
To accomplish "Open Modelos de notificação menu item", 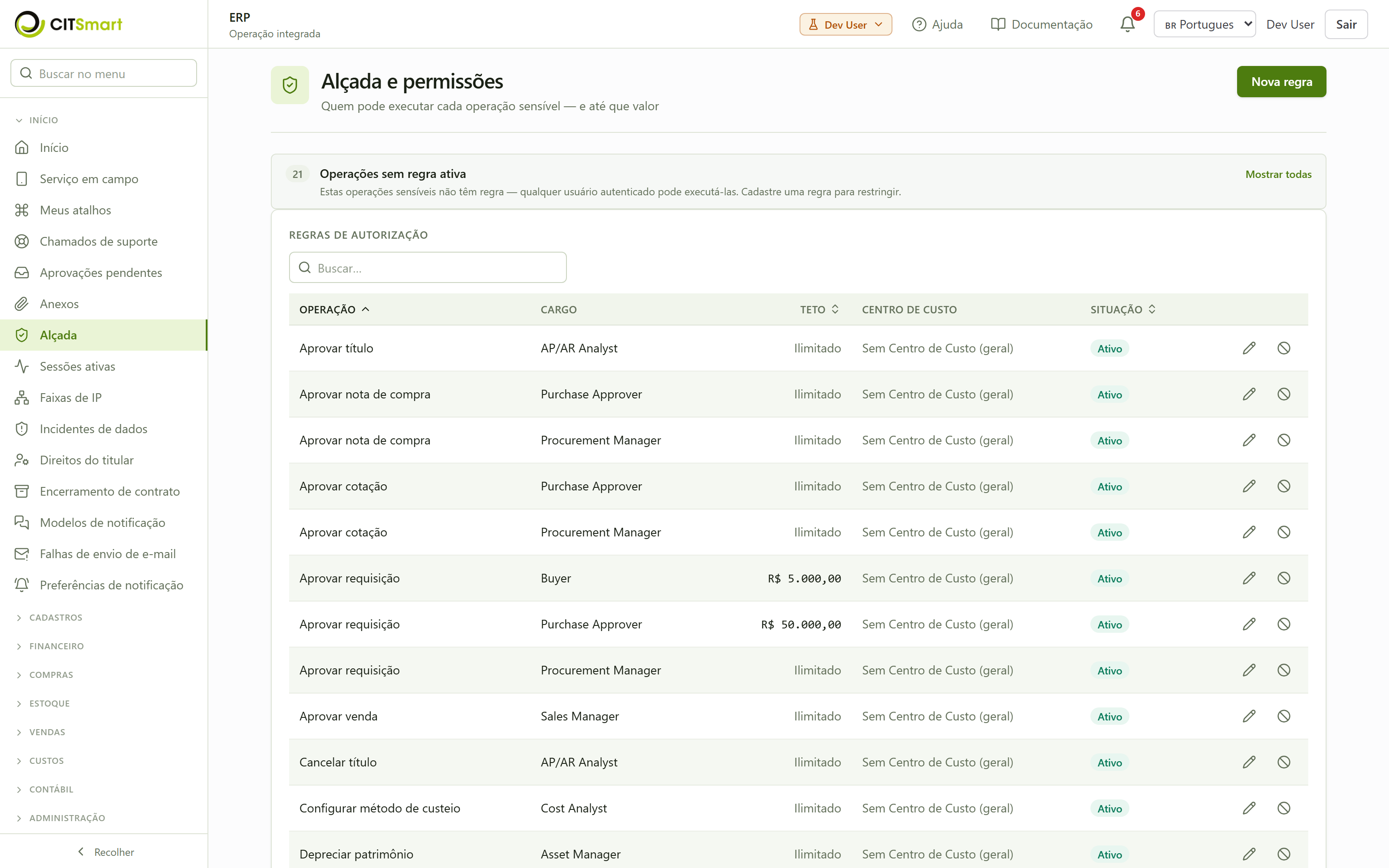I will point(103,523).
